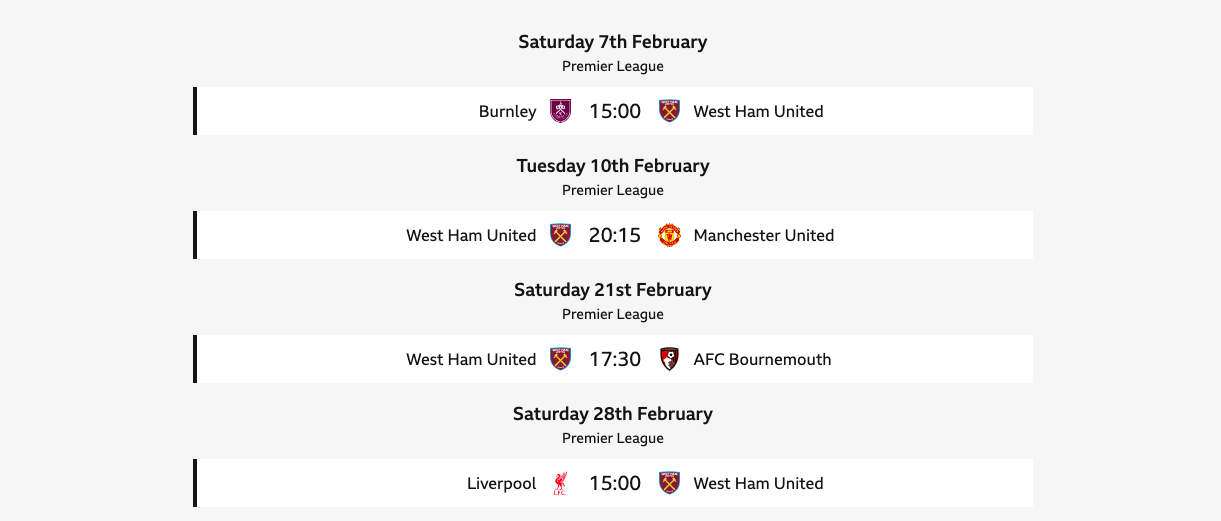
Task: Click the Manchester United crest
Action: click(669, 235)
